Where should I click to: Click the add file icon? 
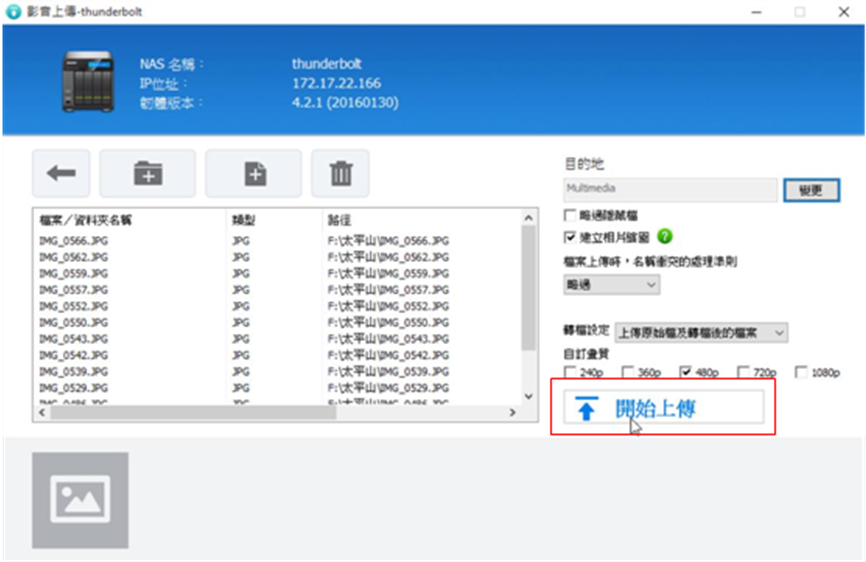click(254, 173)
